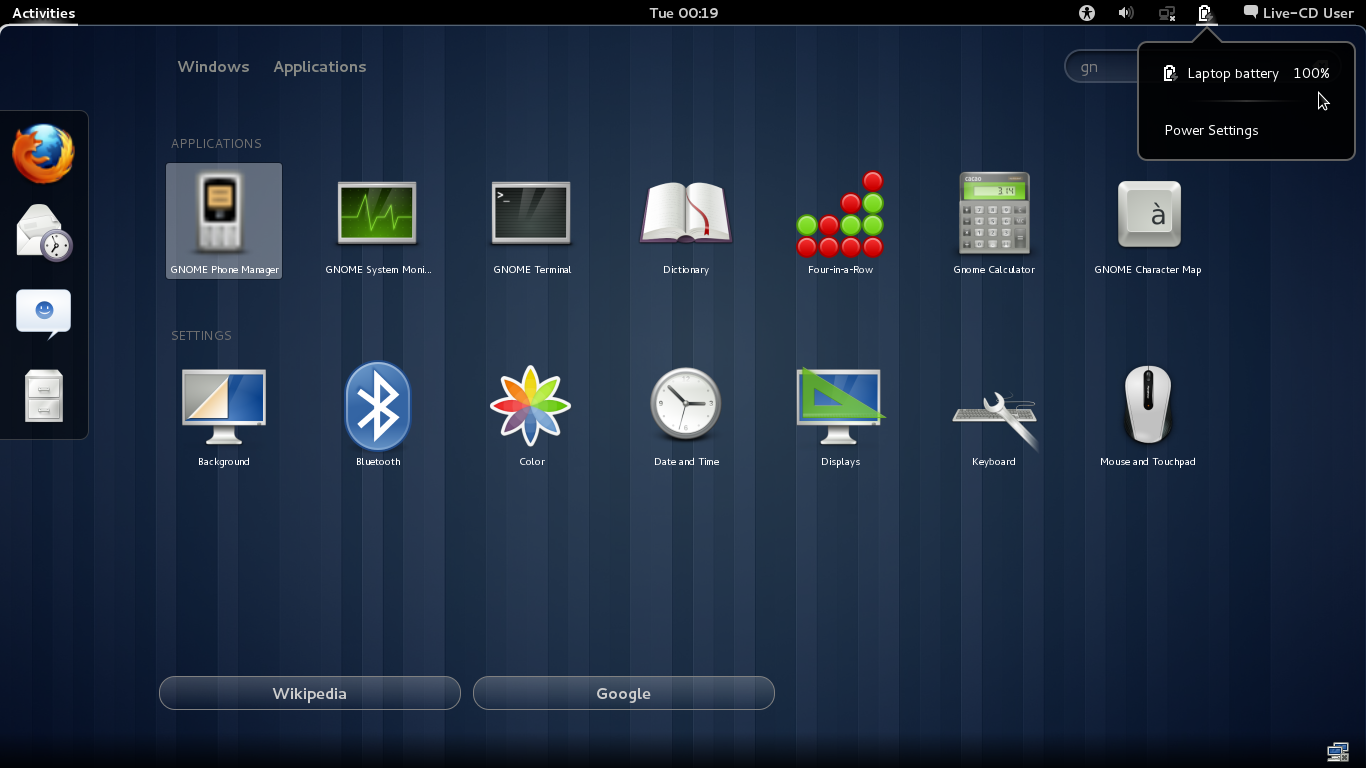This screenshot has width=1366, height=768.
Task: Open the mail client from the dash
Action: (44, 233)
